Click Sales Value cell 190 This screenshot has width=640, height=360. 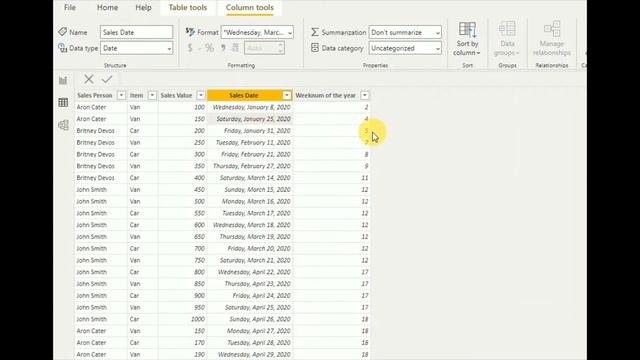tap(182, 354)
